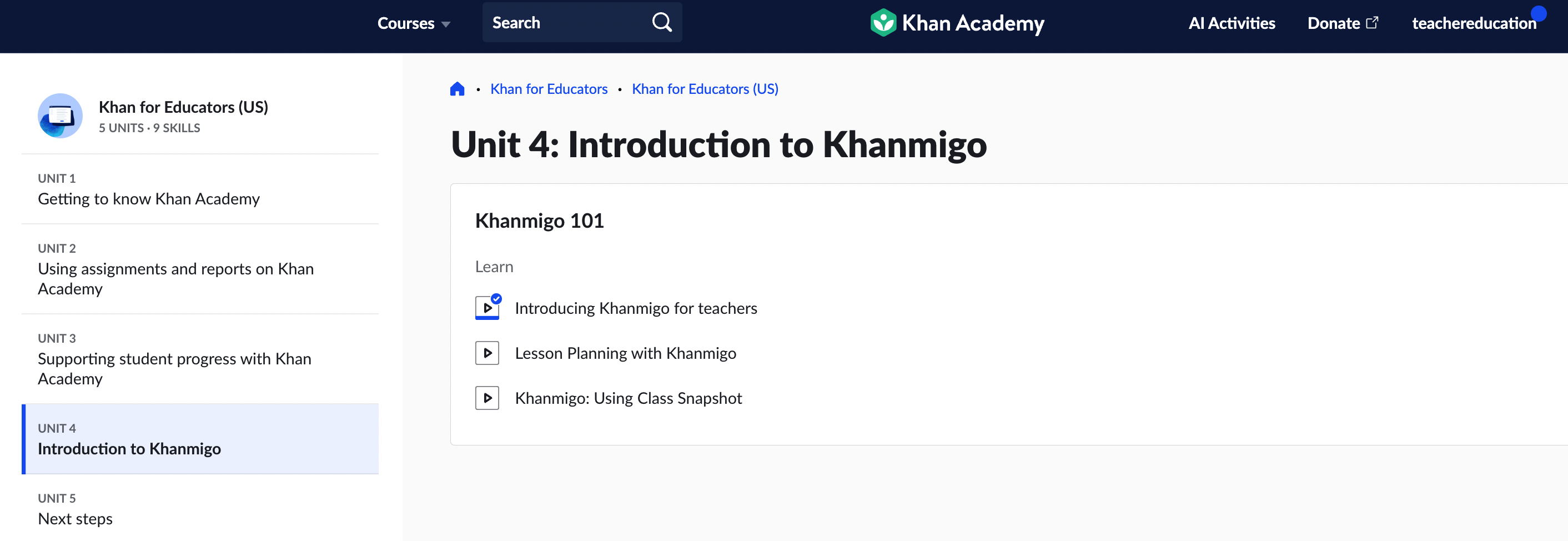Open the teachereducation account menu

(1474, 23)
